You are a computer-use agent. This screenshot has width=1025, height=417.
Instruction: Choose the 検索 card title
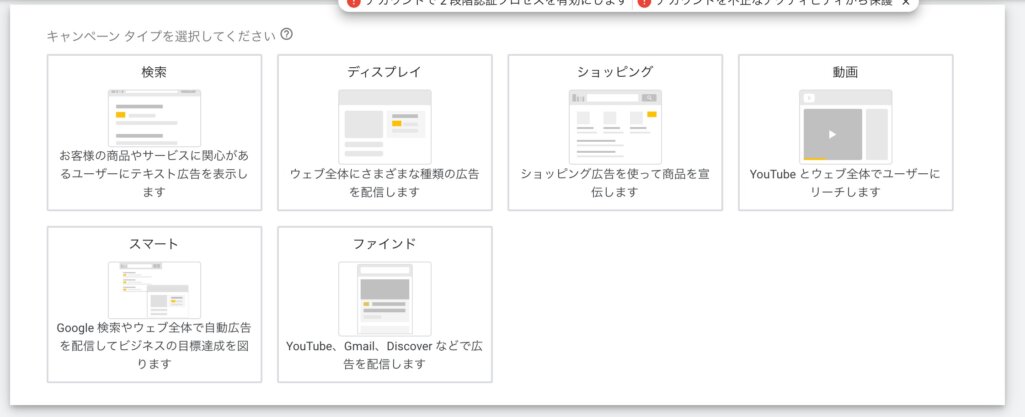154,72
